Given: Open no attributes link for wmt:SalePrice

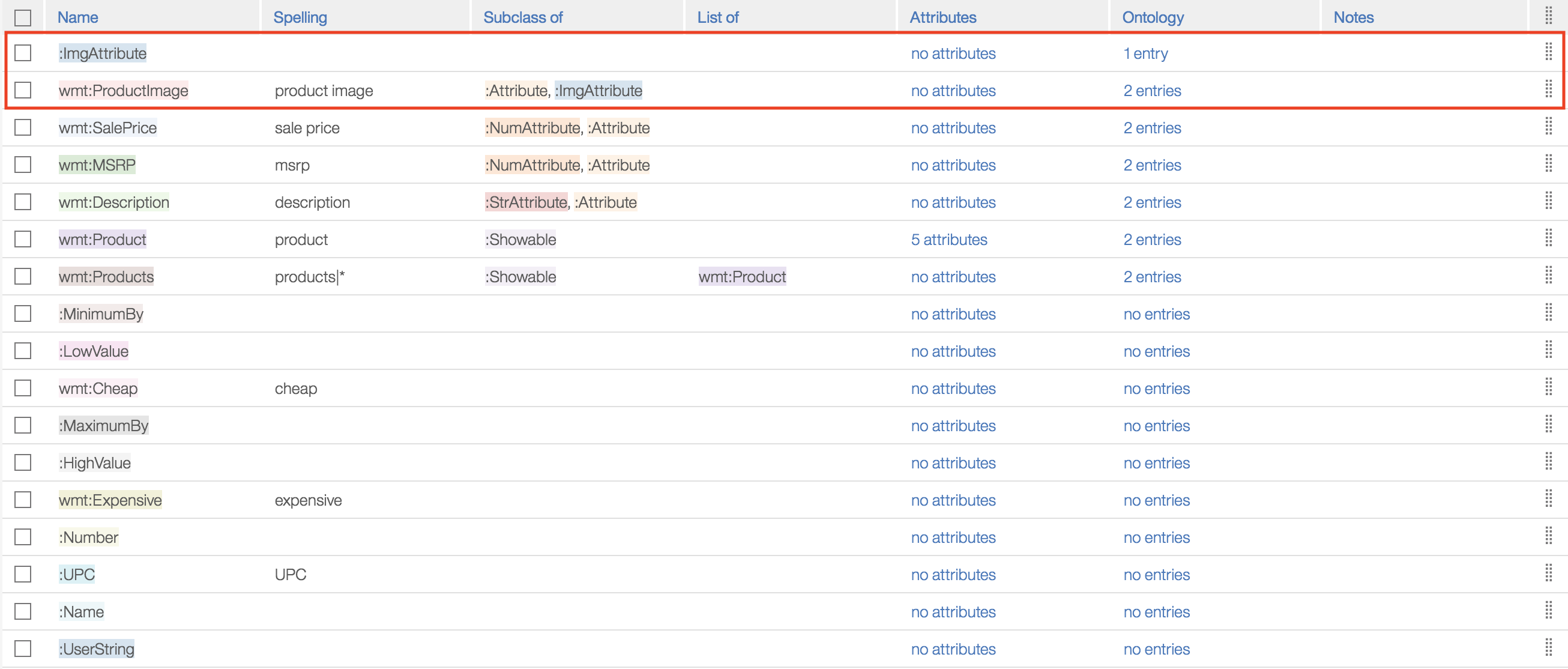Looking at the screenshot, I should click(x=953, y=128).
